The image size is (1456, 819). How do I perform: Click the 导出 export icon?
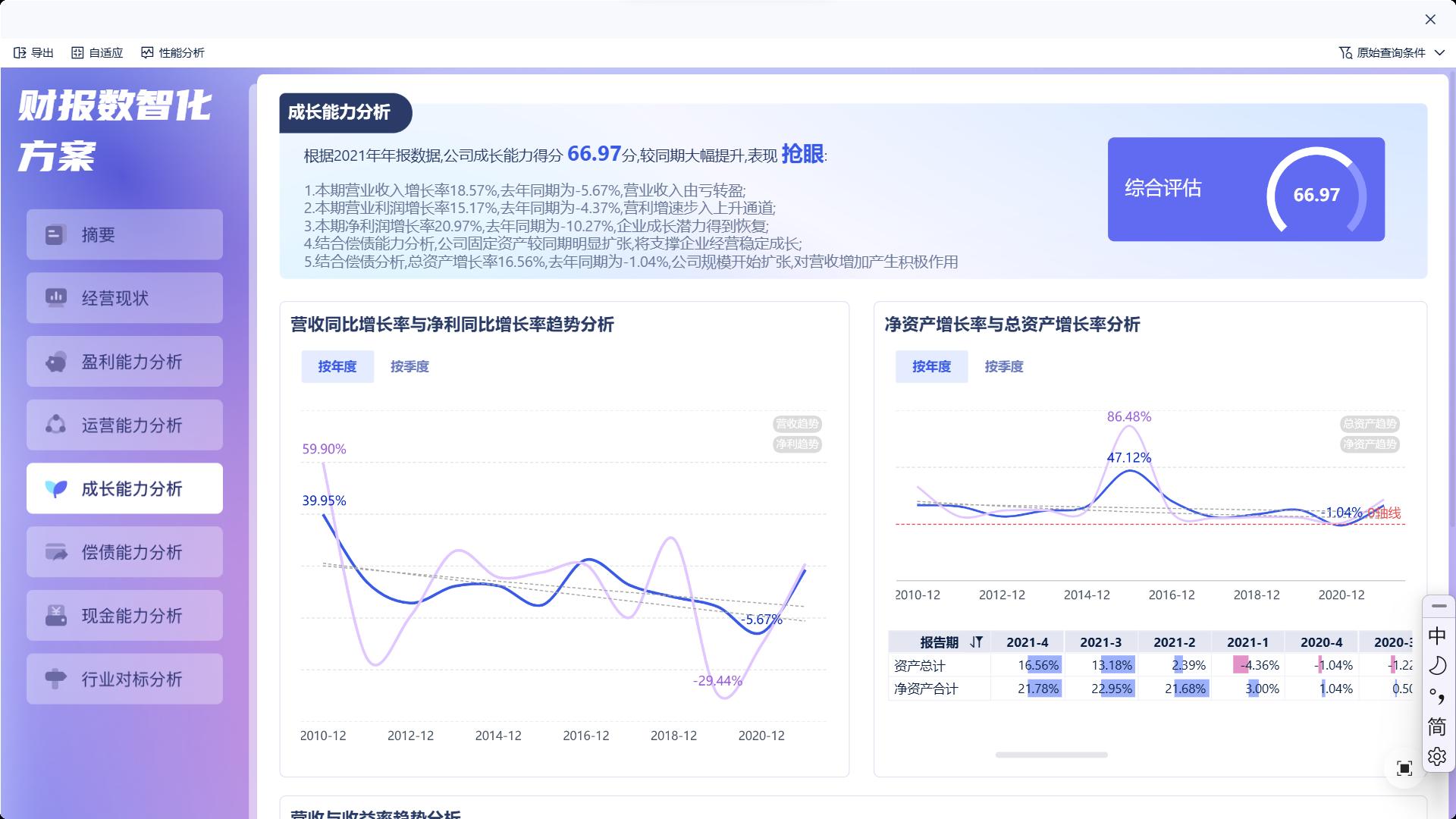coord(20,52)
